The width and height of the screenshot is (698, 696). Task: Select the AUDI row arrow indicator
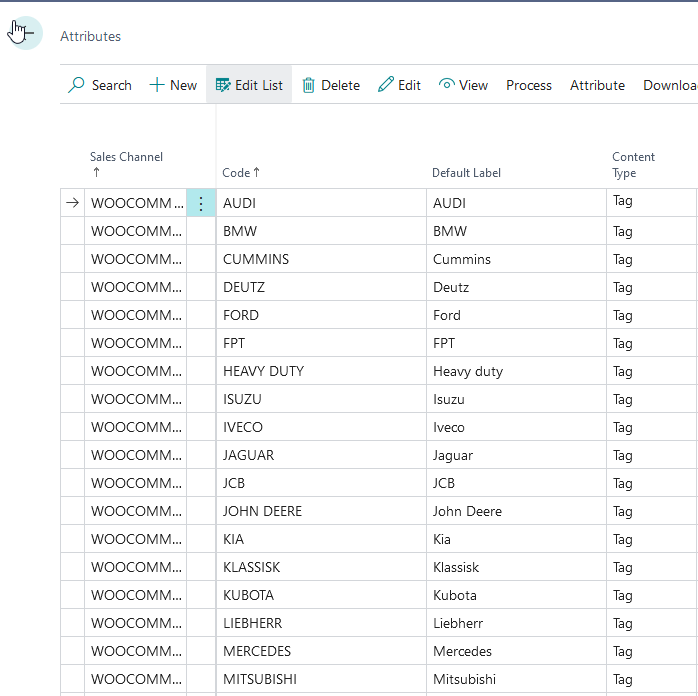[x=73, y=203]
